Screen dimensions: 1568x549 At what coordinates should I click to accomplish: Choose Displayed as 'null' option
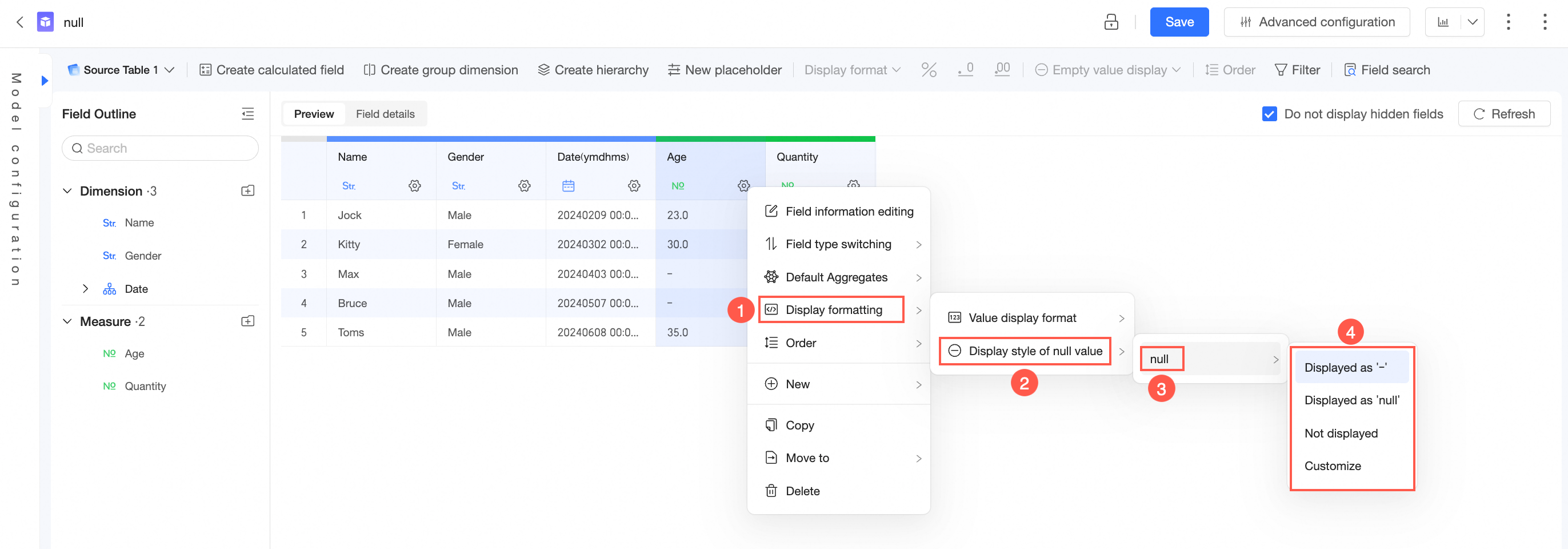(x=1351, y=400)
